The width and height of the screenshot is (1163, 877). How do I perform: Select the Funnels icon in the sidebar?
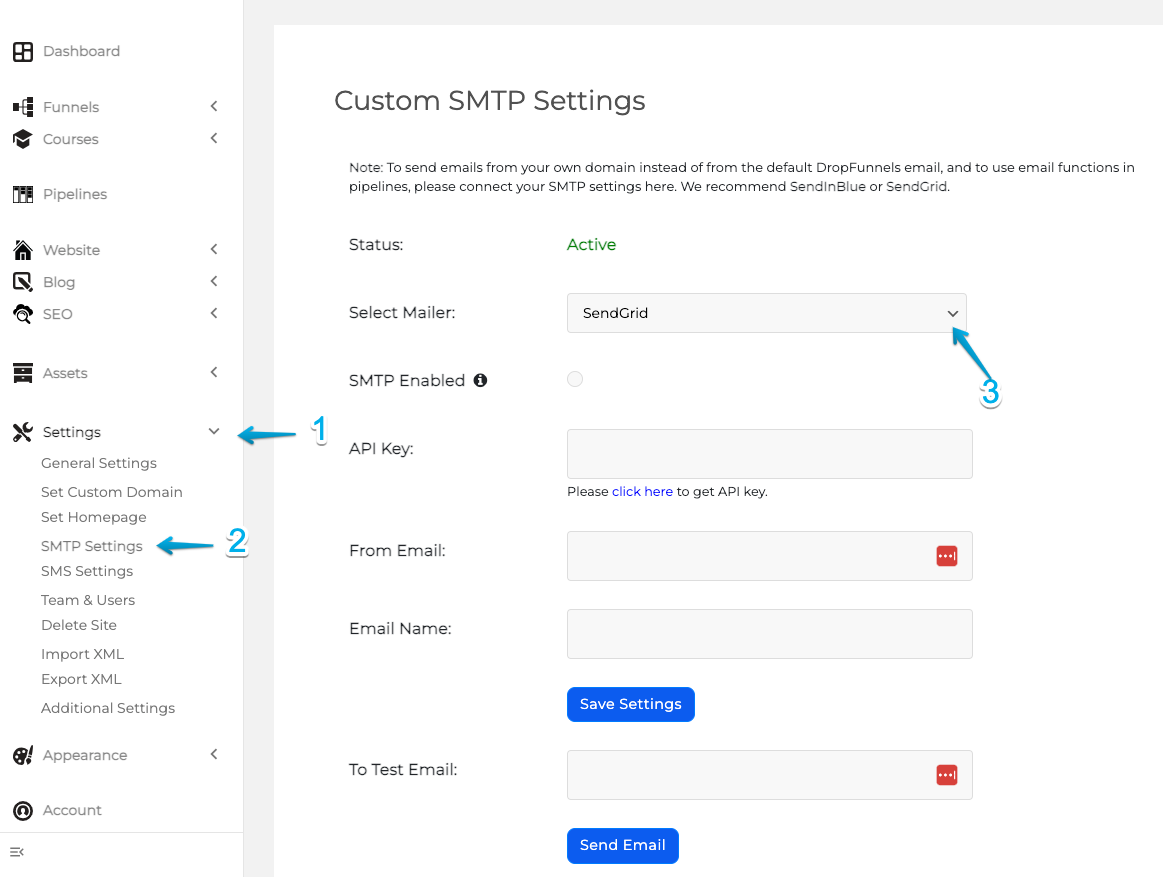[22, 106]
